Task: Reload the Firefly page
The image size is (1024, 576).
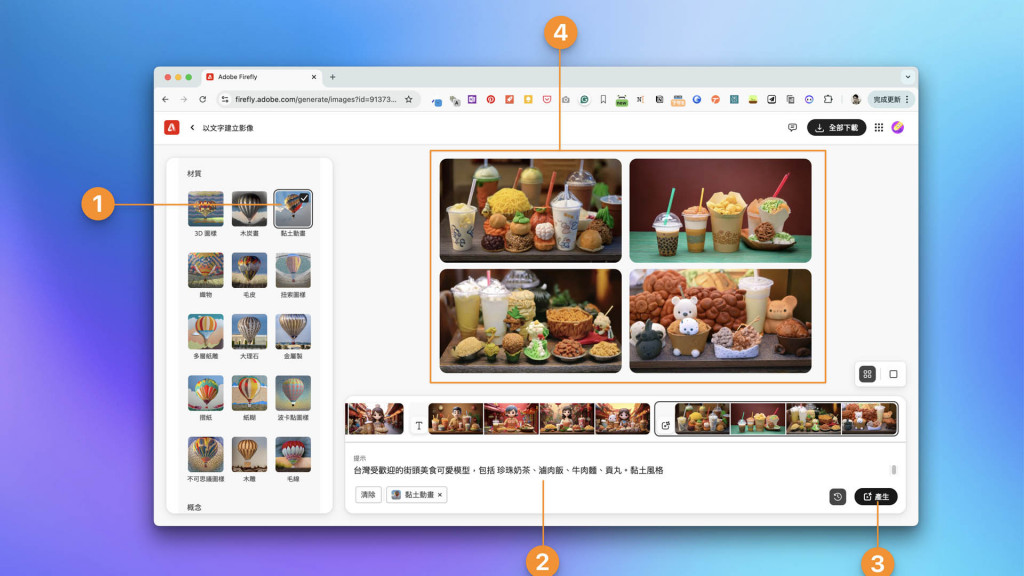Action: tap(202, 99)
